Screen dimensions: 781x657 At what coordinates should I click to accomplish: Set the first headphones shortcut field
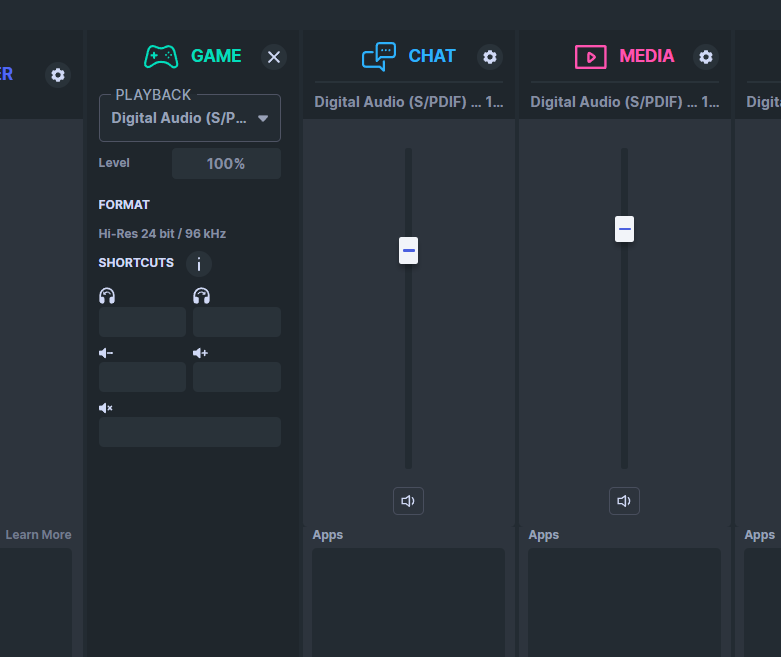(x=142, y=322)
